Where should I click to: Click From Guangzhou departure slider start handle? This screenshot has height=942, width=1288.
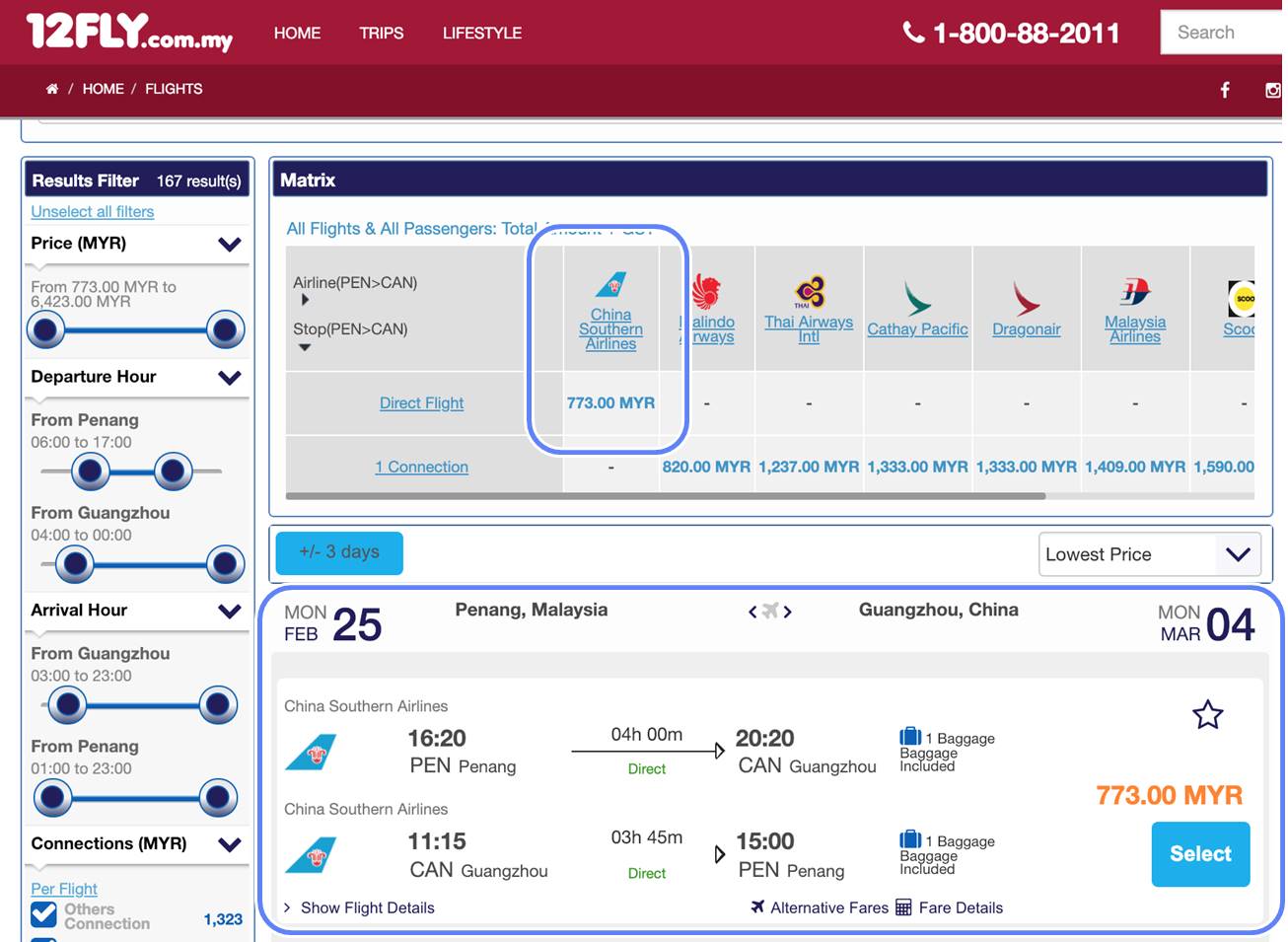point(74,564)
